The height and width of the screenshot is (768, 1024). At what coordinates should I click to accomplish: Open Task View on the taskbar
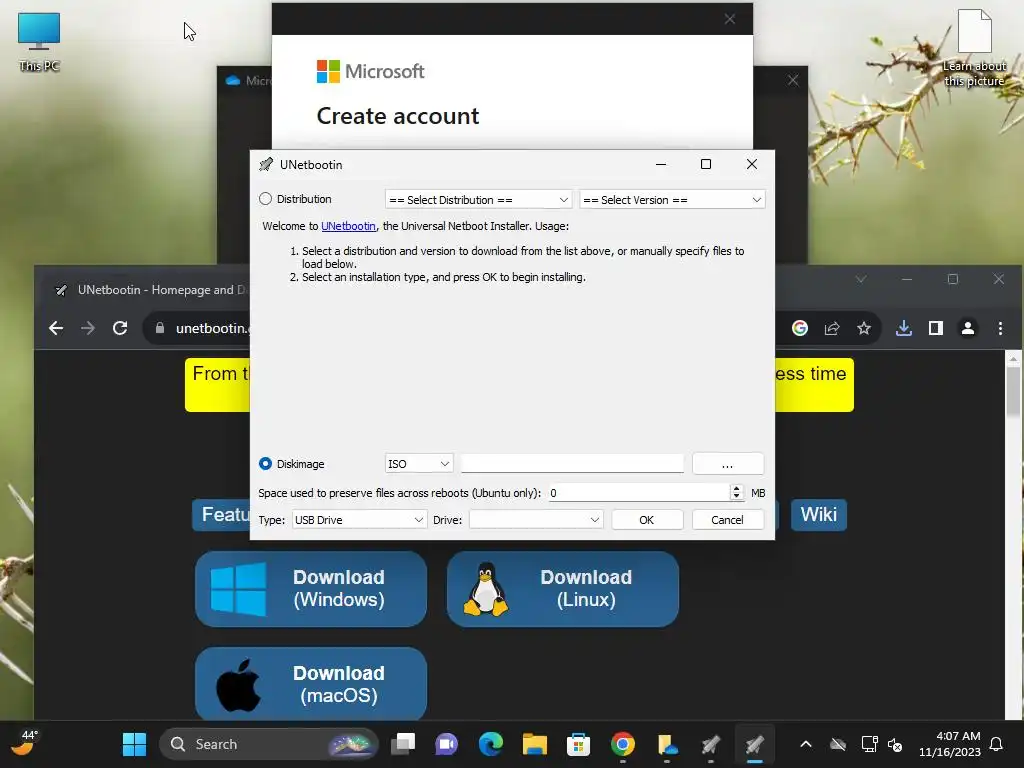[x=403, y=744]
